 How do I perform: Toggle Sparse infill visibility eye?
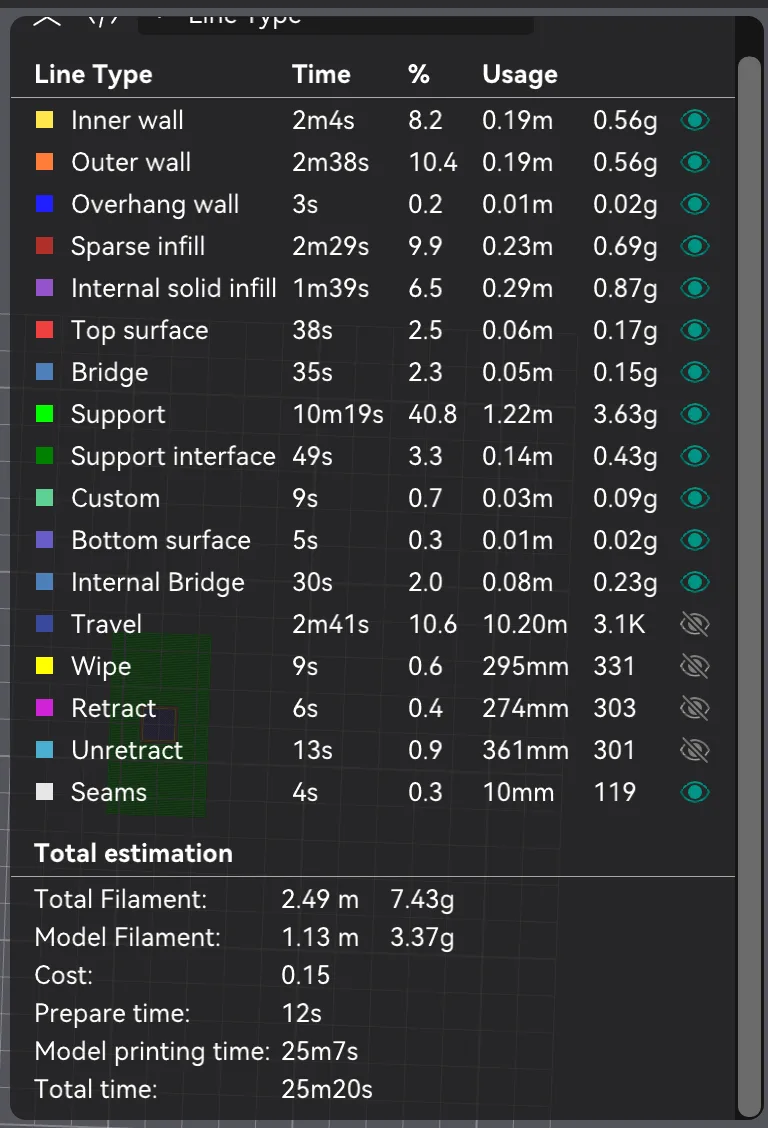pyautogui.click(x=695, y=246)
